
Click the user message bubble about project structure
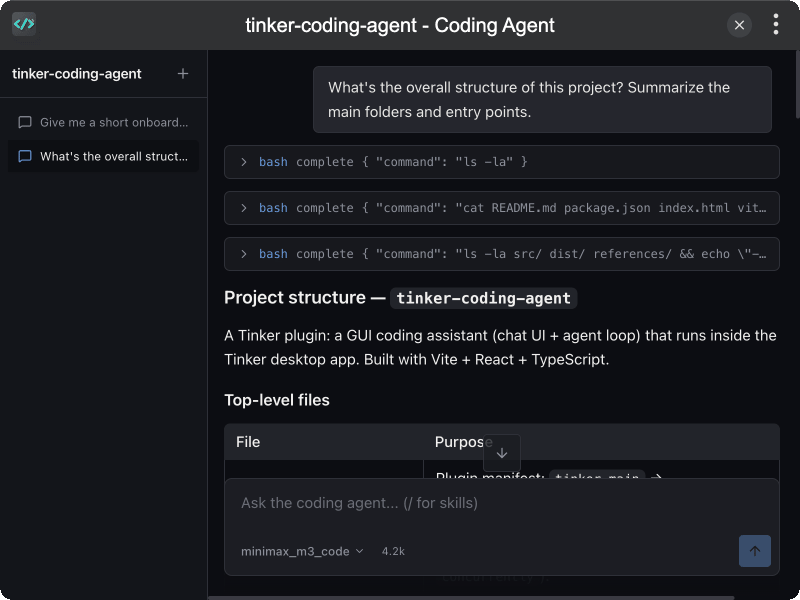(x=542, y=99)
